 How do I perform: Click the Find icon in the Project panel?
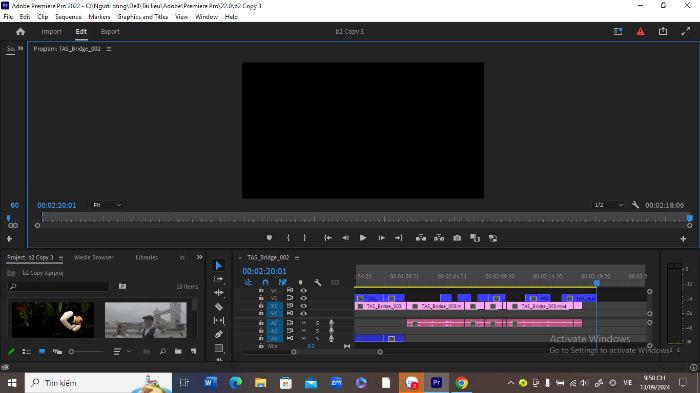point(163,351)
